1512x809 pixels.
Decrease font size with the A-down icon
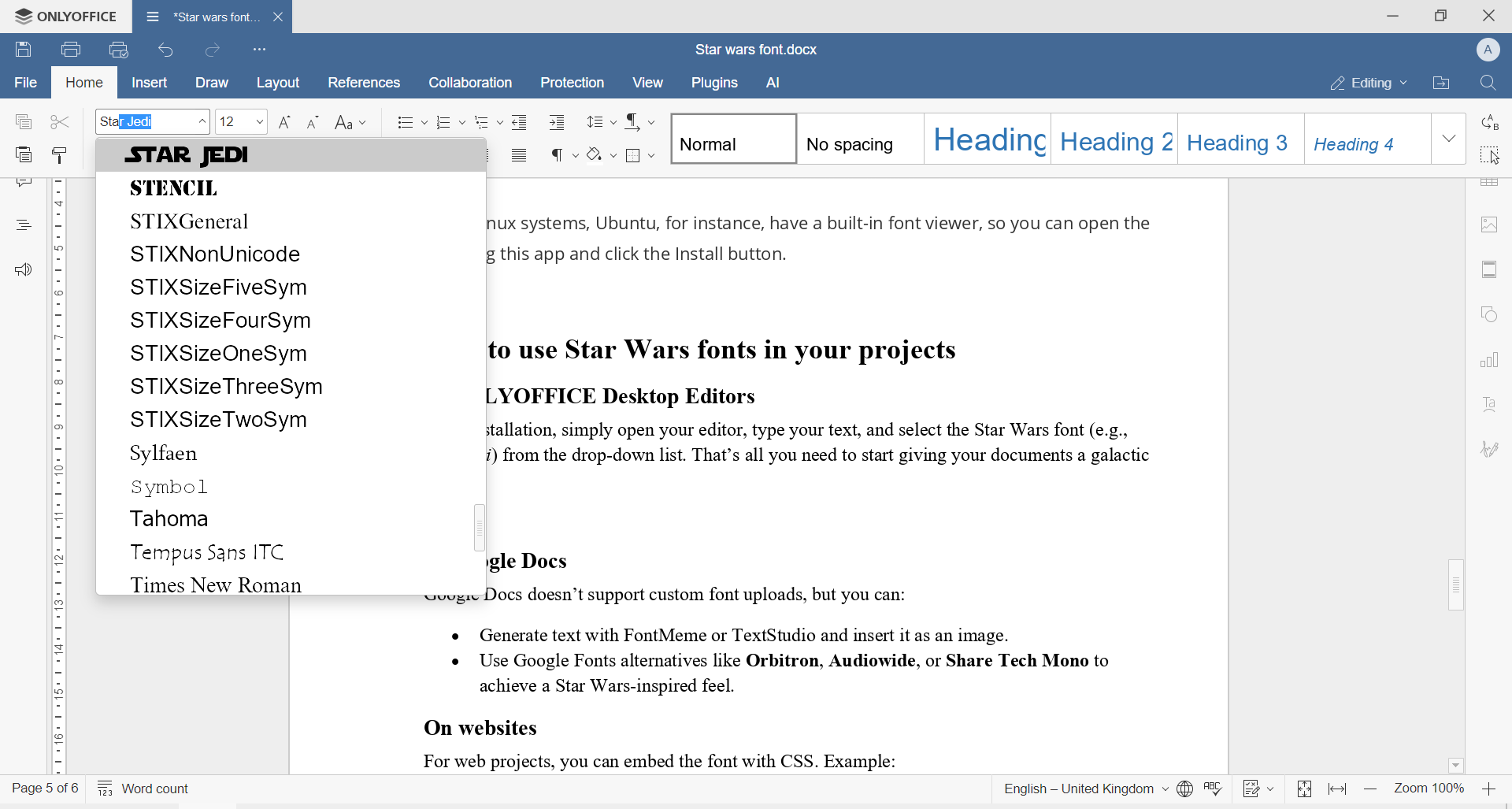coord(313,122)
